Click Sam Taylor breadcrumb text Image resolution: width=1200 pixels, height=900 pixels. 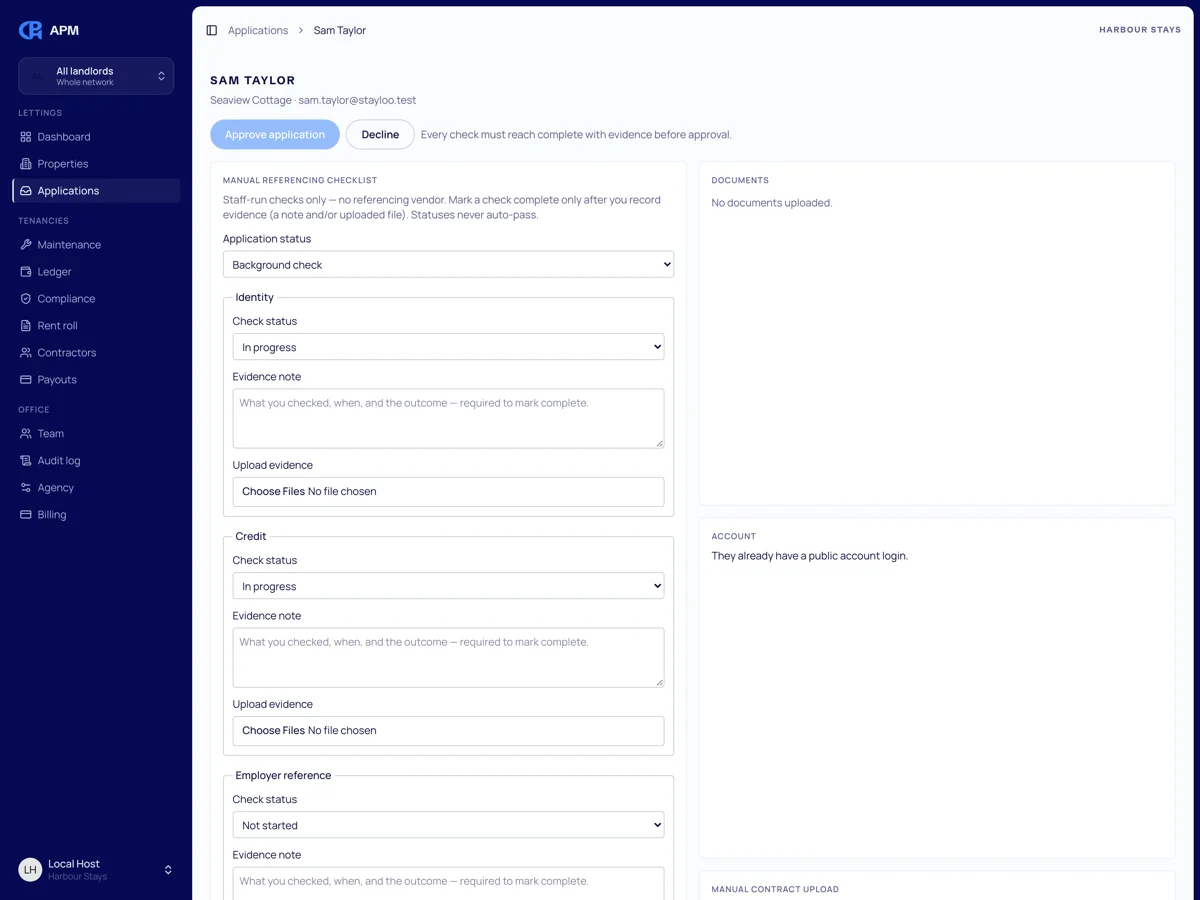(x=340, y=31)
